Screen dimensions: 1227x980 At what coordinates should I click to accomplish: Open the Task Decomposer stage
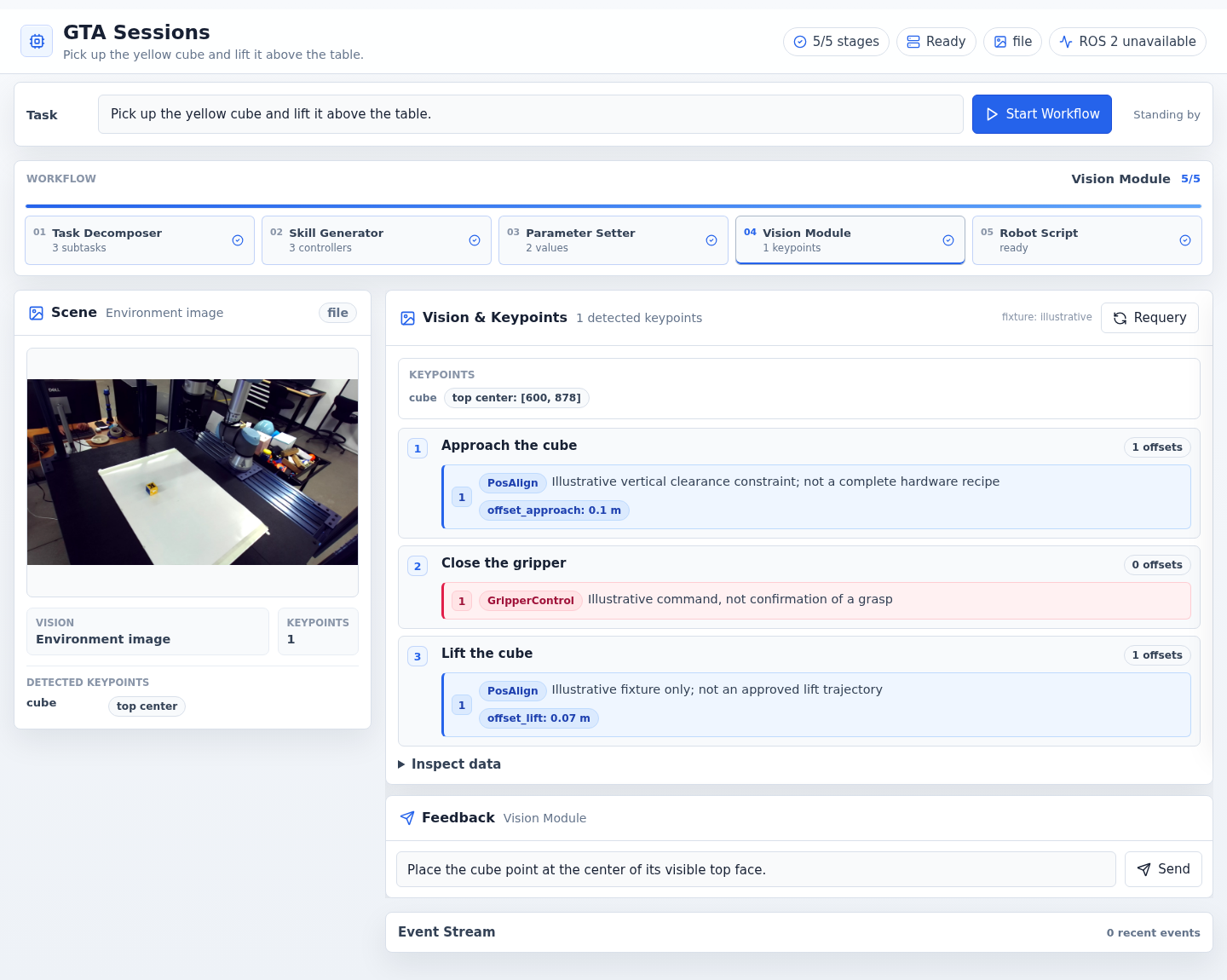pyautogui.click(x=140, y=240)
